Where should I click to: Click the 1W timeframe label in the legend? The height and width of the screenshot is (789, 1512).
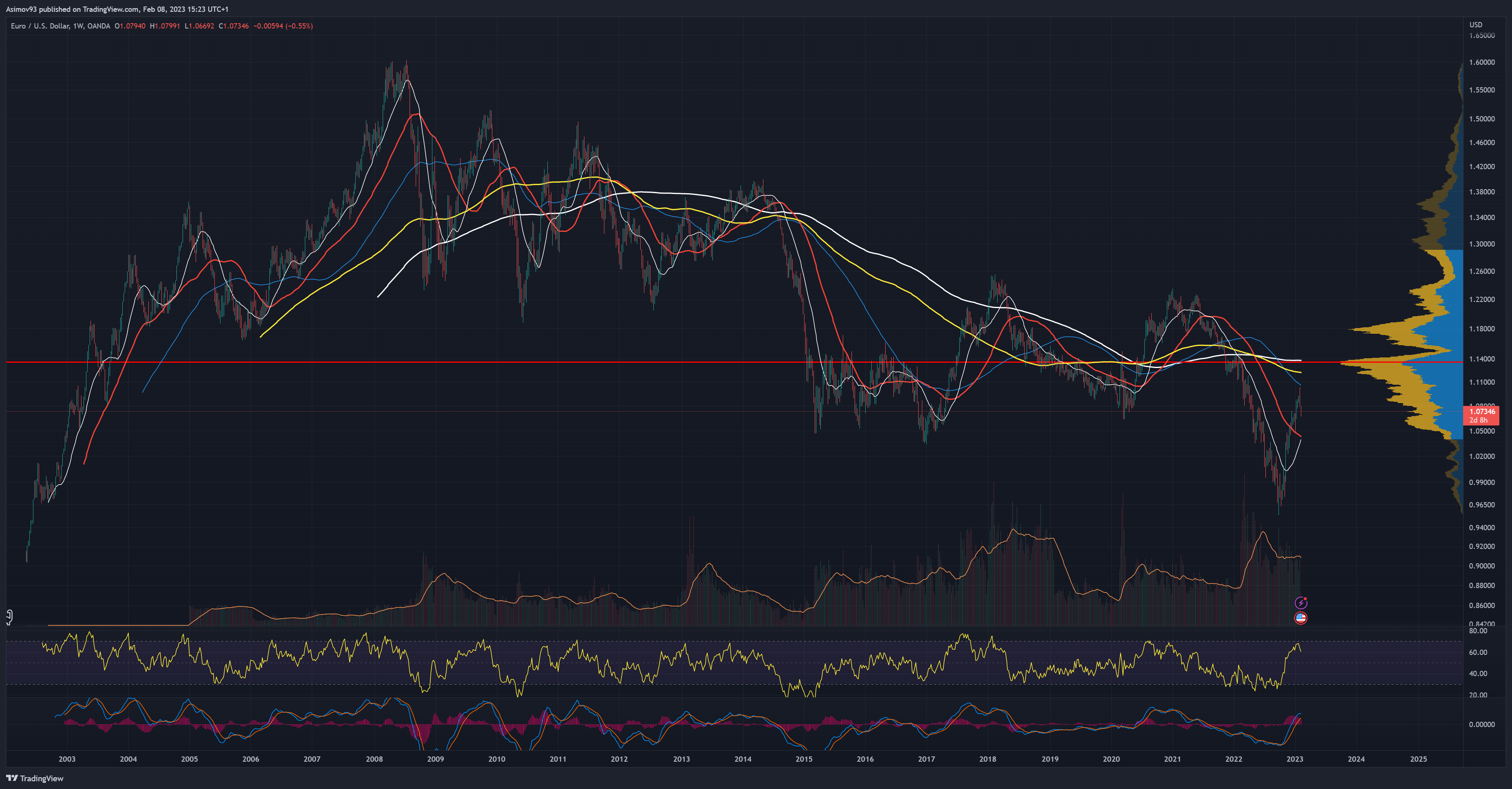tap(78, 26)
